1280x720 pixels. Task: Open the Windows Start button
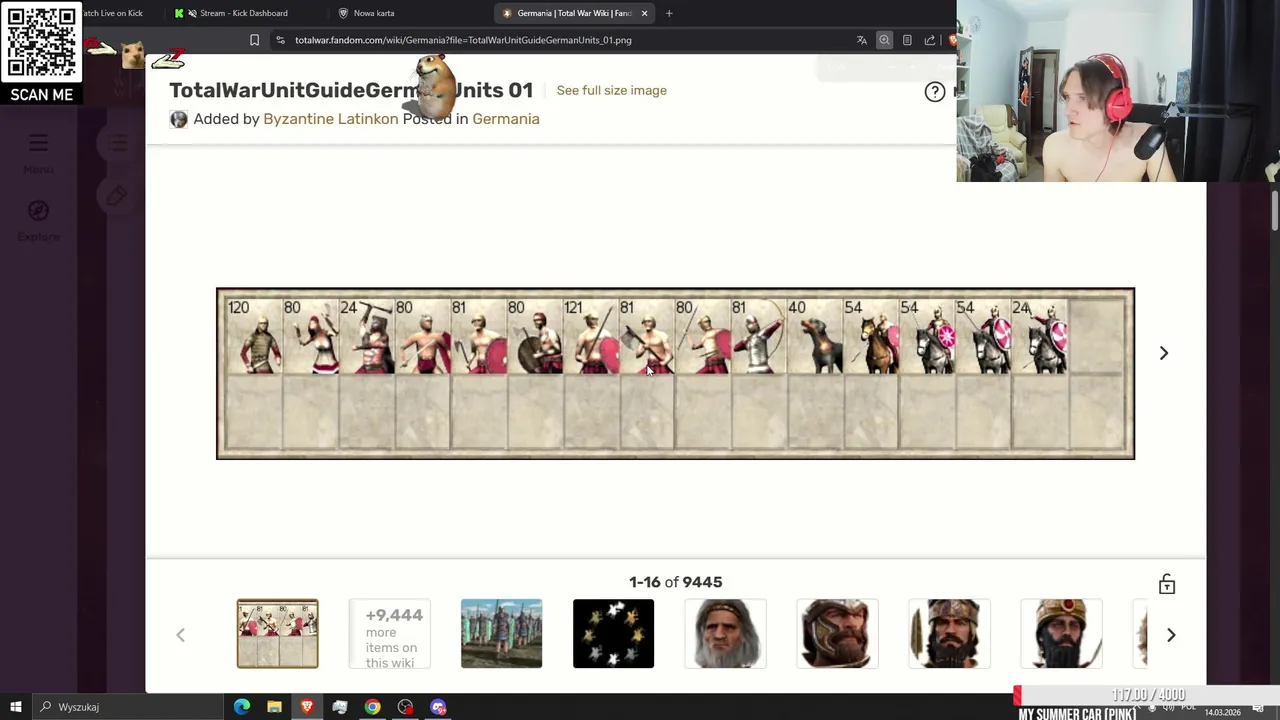click(15, 707)
